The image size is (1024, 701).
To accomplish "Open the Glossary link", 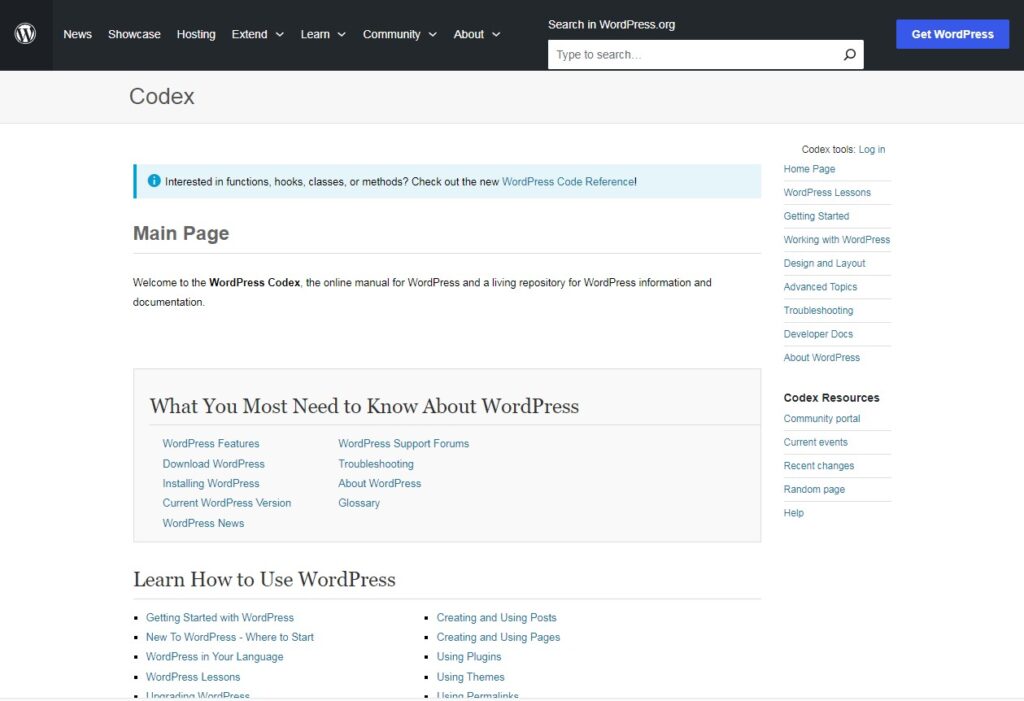I will [359, 502].
